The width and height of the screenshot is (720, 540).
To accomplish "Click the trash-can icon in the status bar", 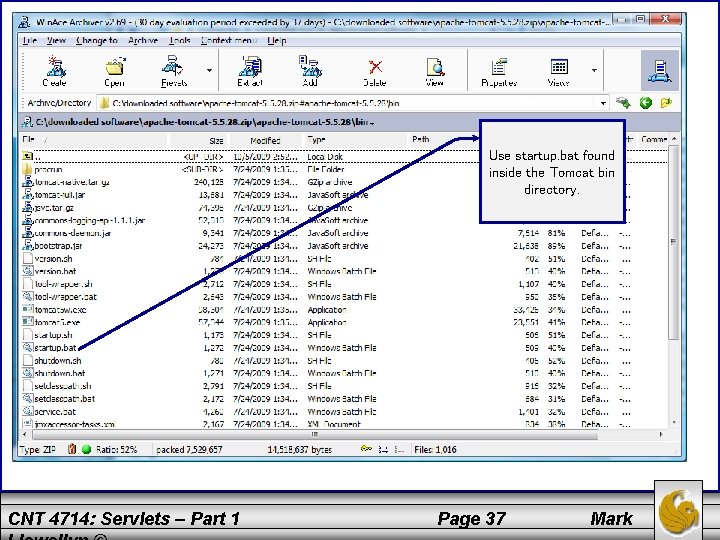I will tap(72, 449).
